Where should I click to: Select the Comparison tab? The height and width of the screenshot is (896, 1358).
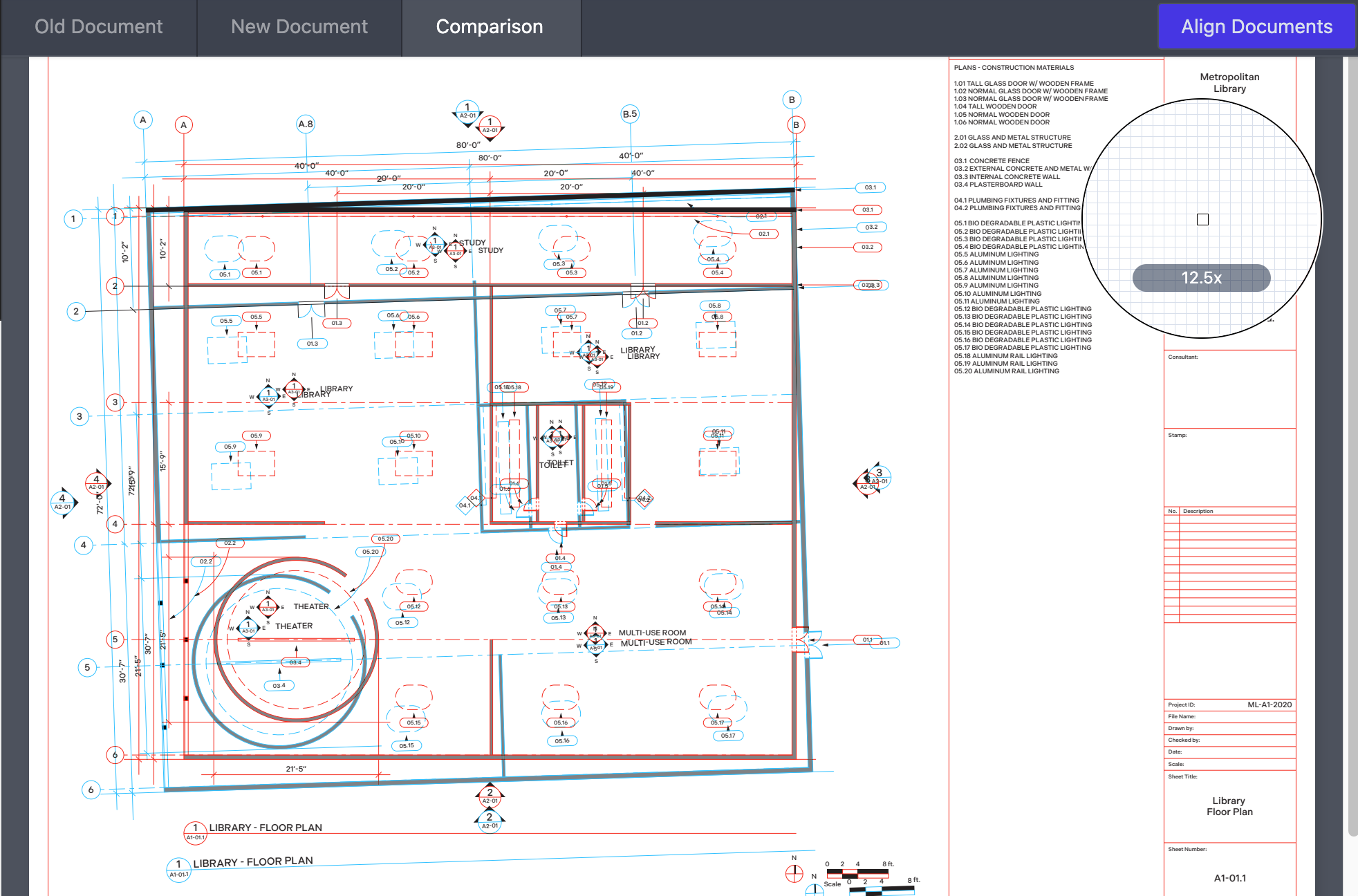tap(489, 27)
